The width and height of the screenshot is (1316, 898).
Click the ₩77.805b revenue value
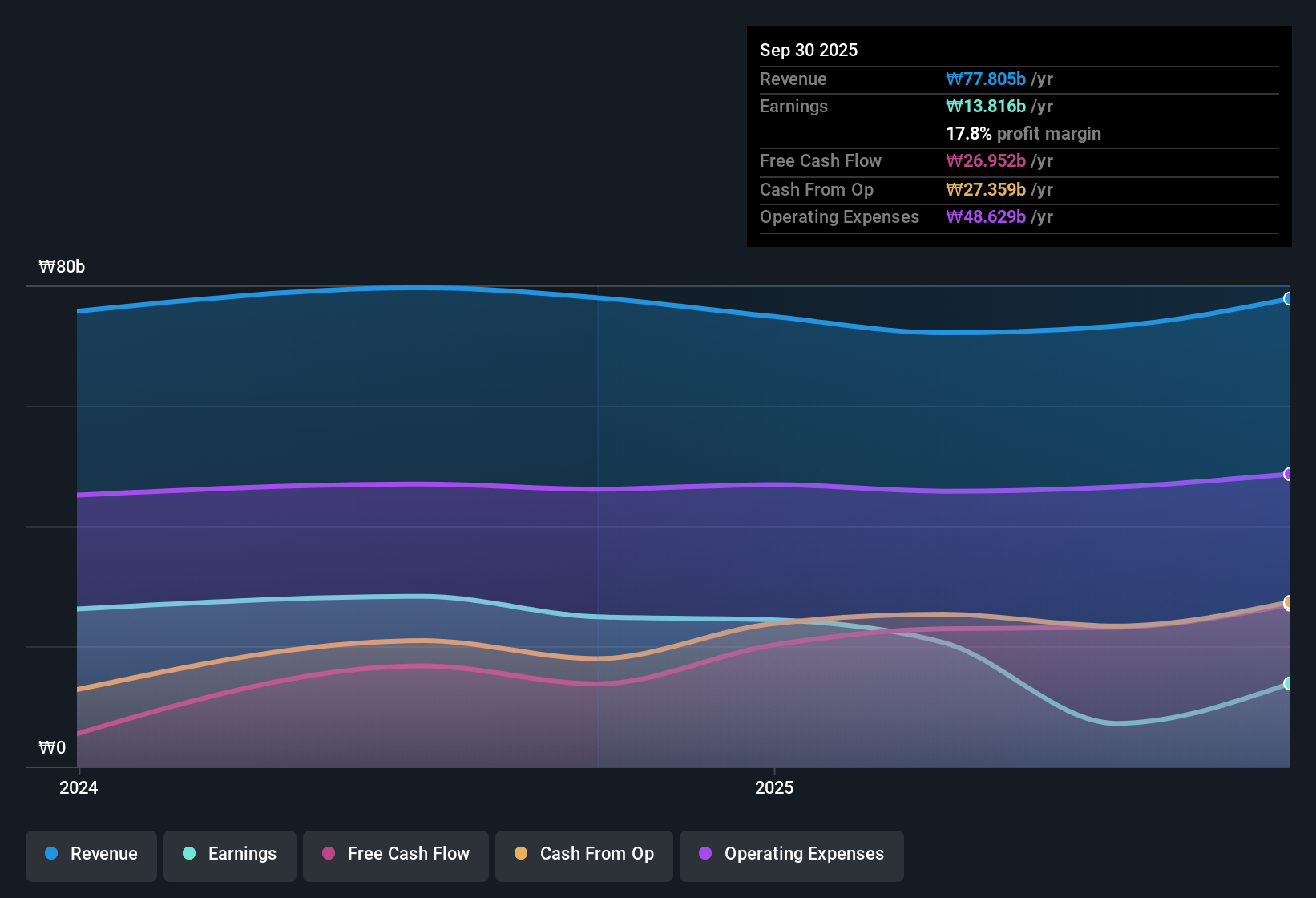(987, 79)
